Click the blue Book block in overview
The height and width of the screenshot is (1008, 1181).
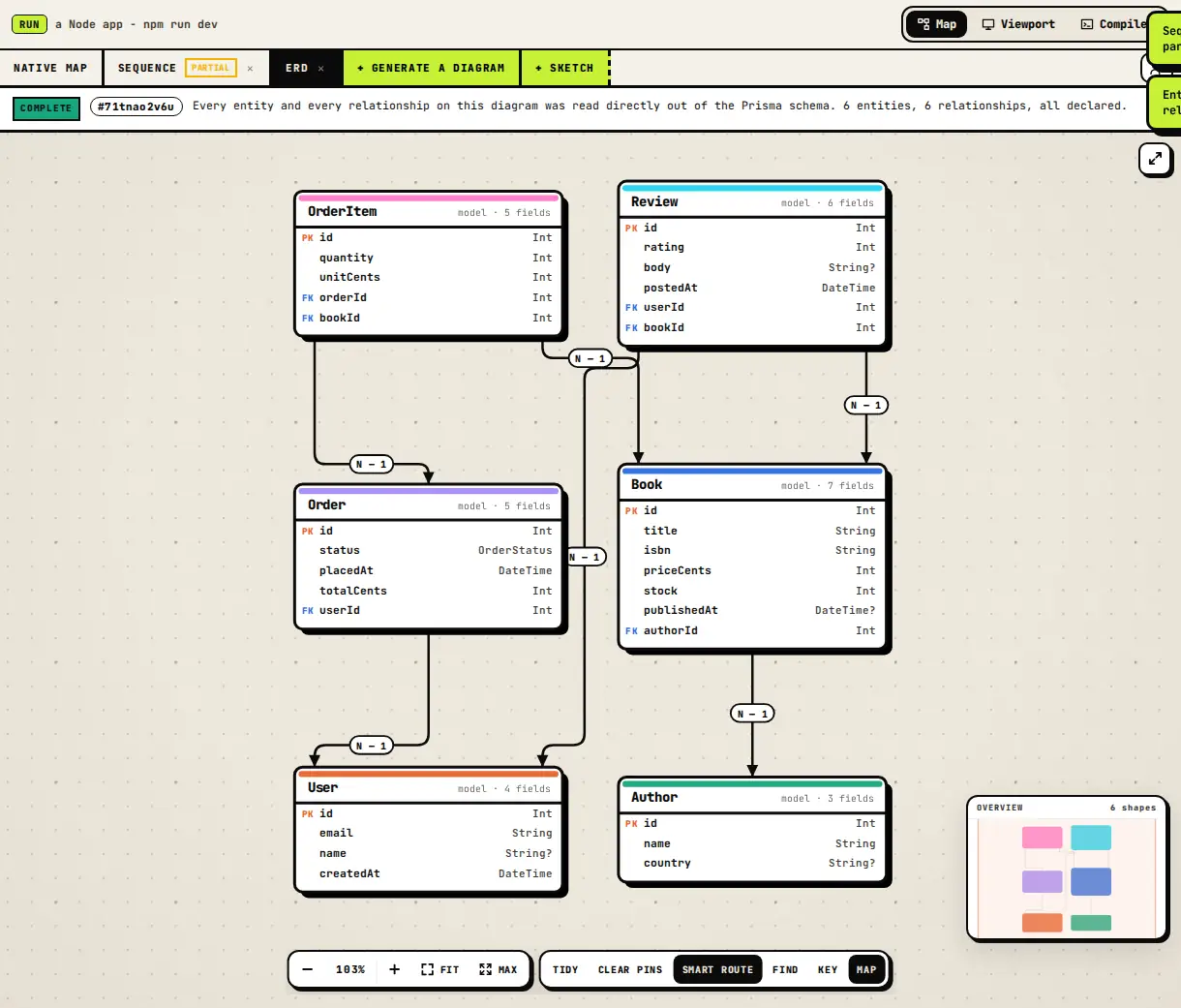pos(1091,881)
